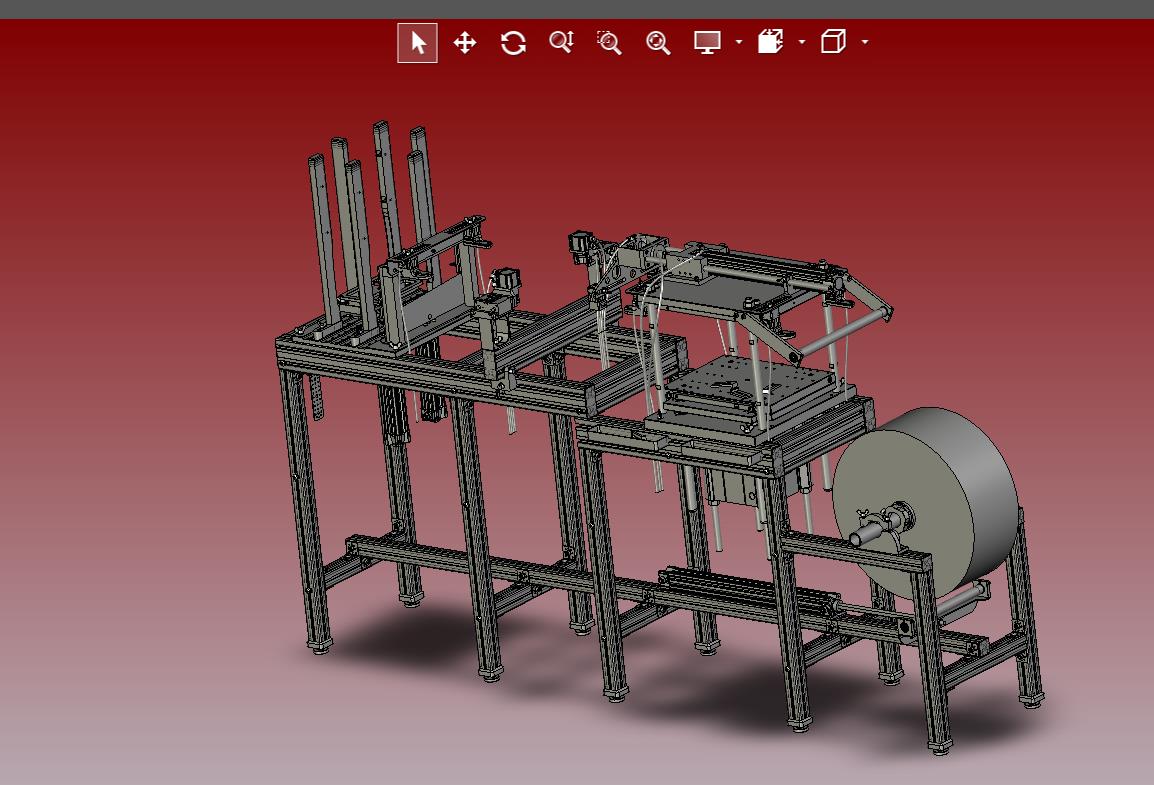Open section view dropdown arrow

801,42
